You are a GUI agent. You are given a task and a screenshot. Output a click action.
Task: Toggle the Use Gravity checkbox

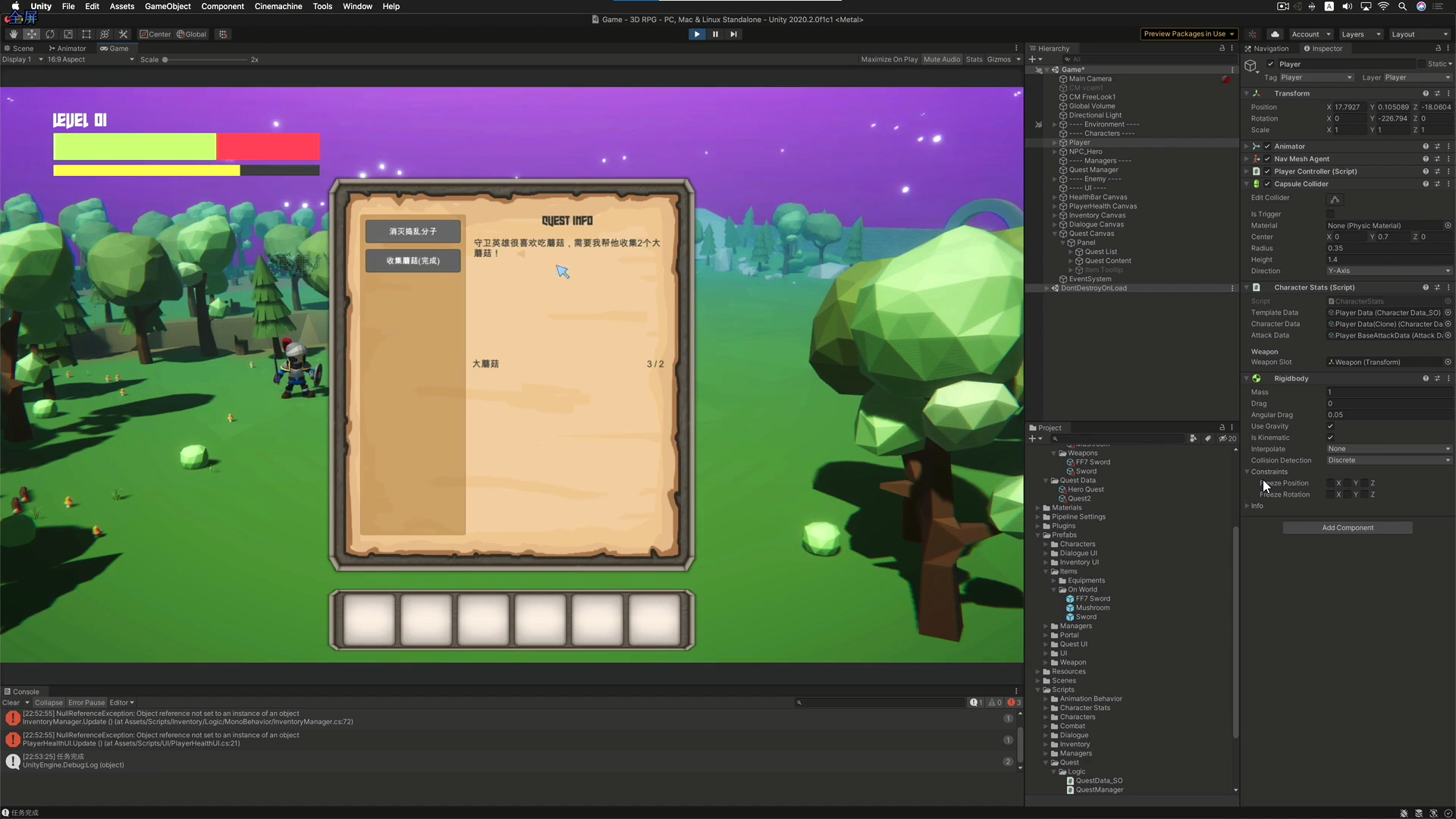[x=1330, y=426]
